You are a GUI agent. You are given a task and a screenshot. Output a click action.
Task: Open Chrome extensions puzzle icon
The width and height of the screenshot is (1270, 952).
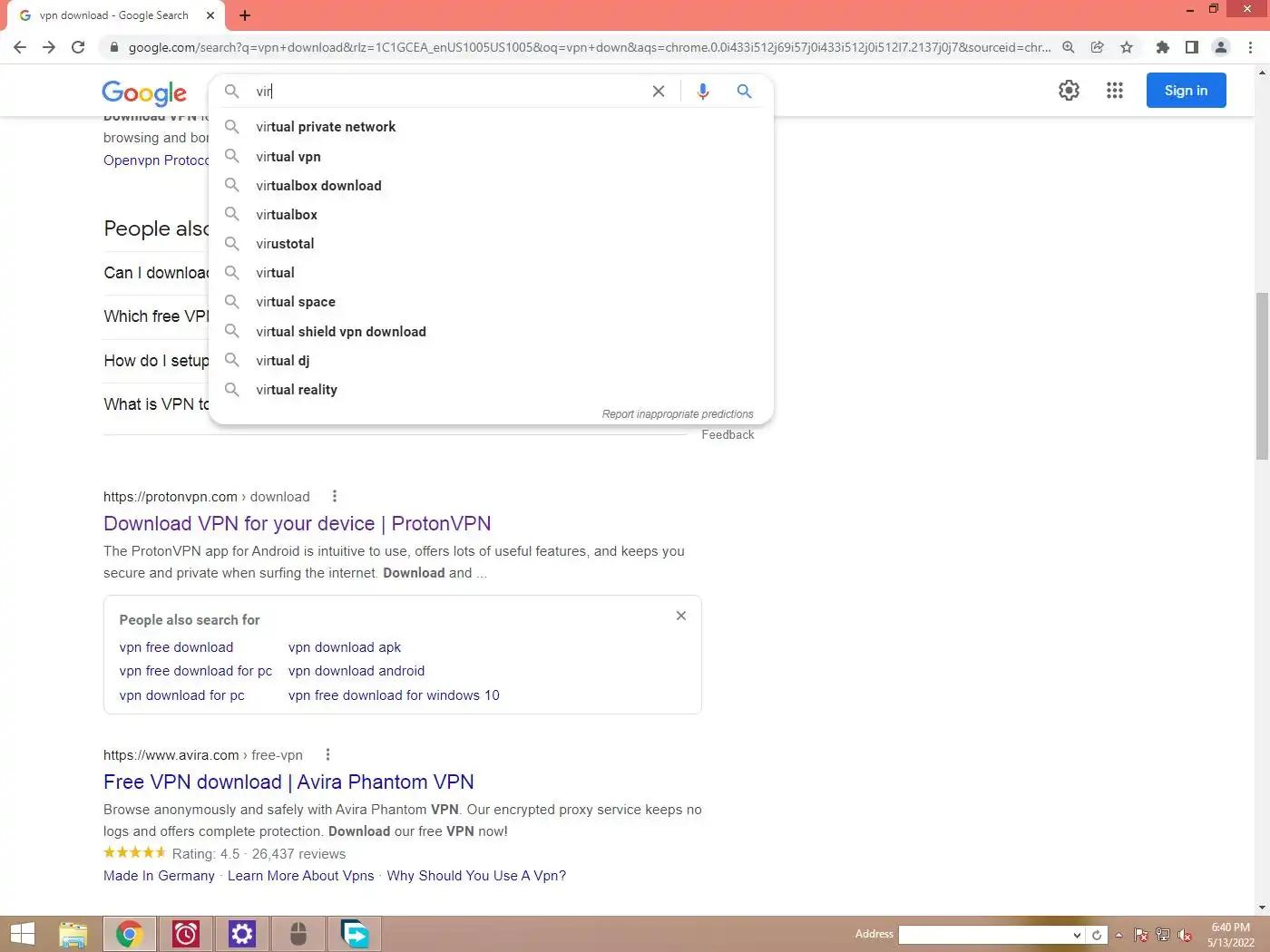click(1162, 47)
